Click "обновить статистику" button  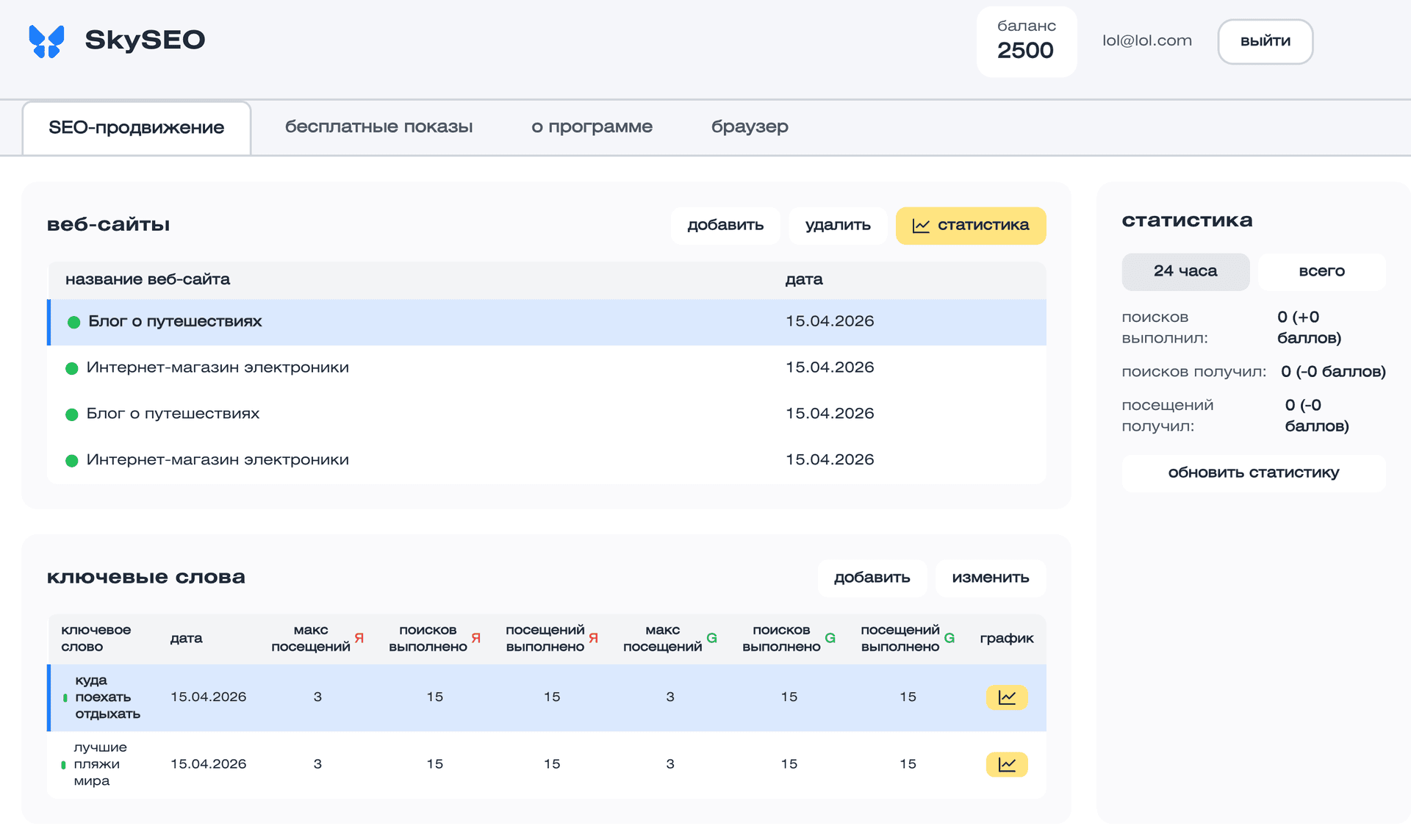[x=1254, y=473]
